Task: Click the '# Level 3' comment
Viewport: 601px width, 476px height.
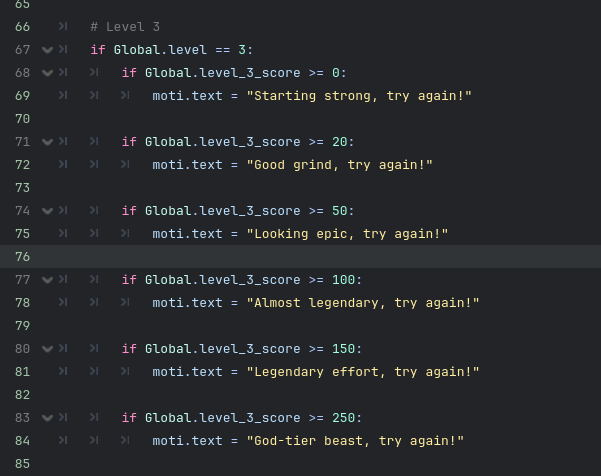Action: pos(124,27)
